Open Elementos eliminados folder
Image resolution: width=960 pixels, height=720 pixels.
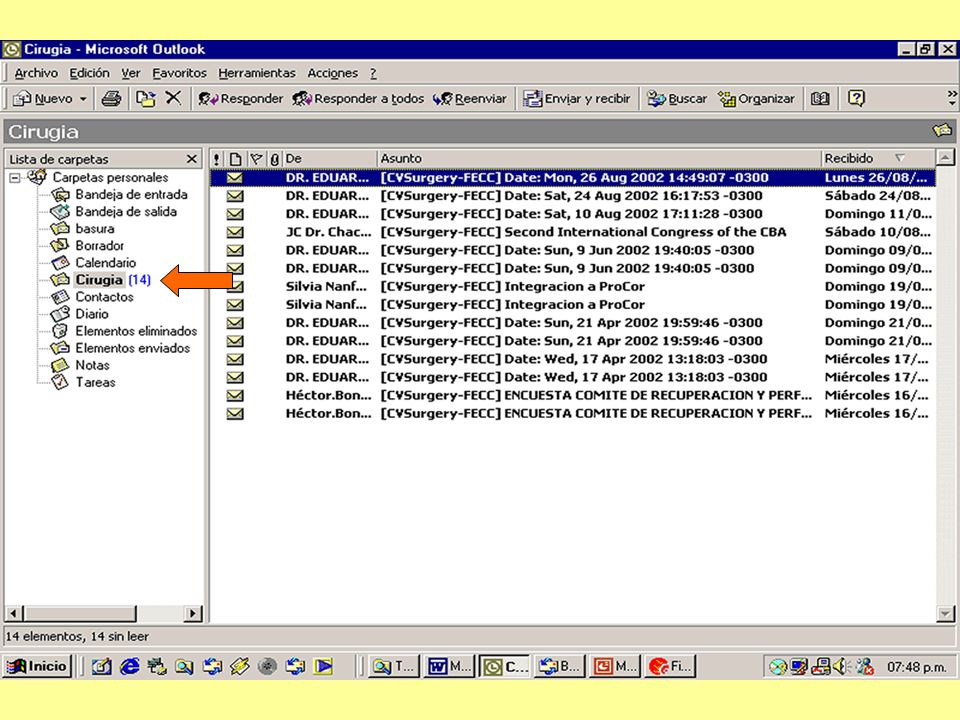pyautogui.click(x=136, y=331)
